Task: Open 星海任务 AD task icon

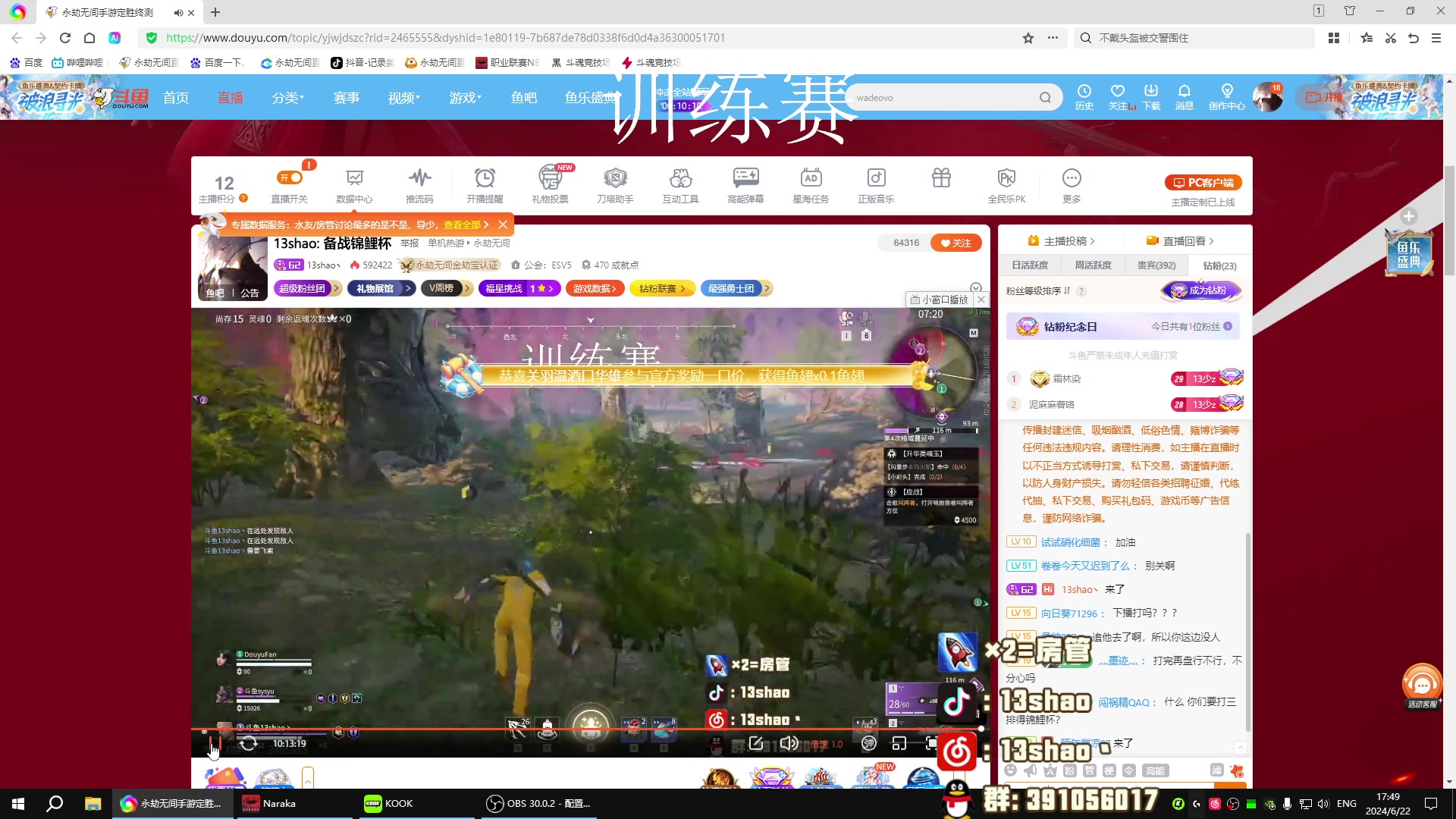Action: tap(811, 186)
